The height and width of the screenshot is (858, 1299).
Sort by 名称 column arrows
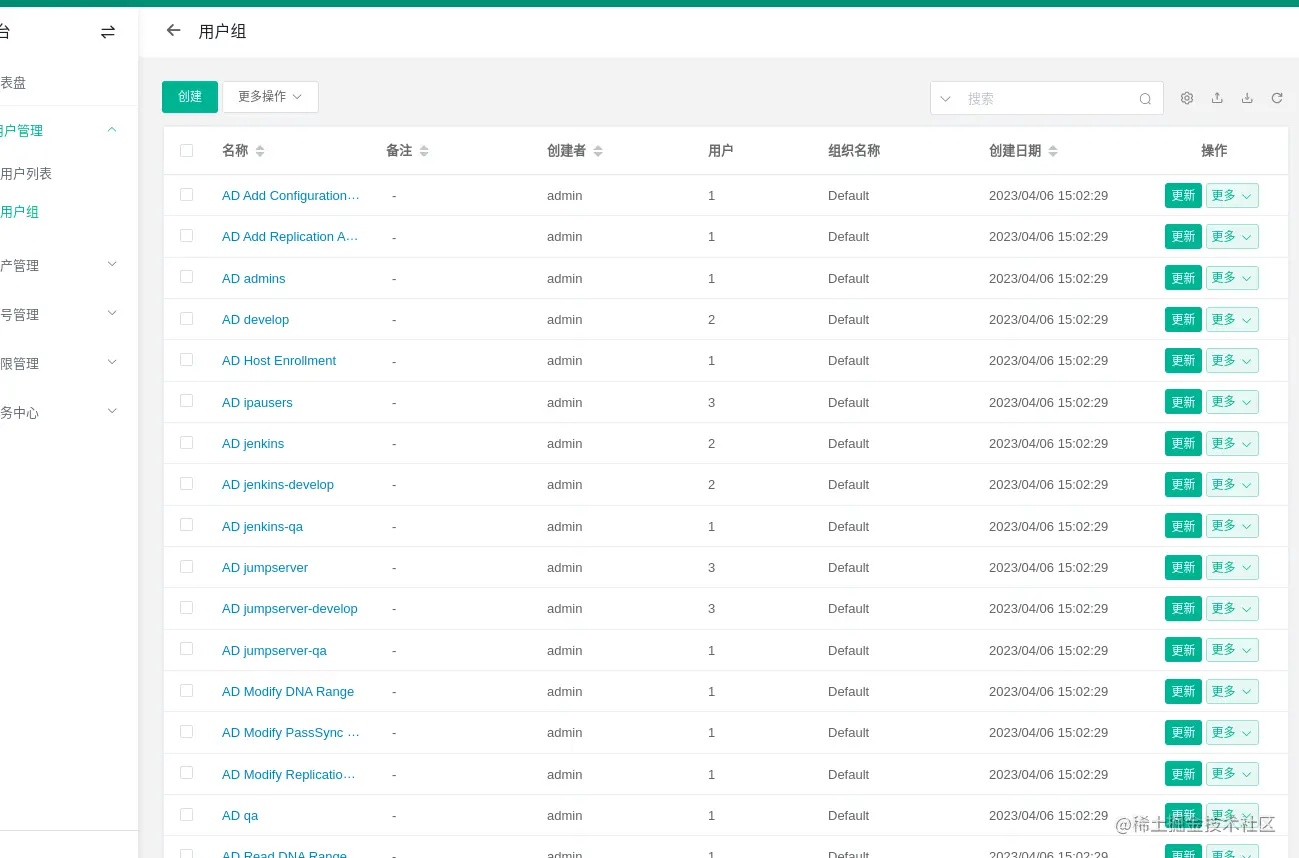point(260,151)
